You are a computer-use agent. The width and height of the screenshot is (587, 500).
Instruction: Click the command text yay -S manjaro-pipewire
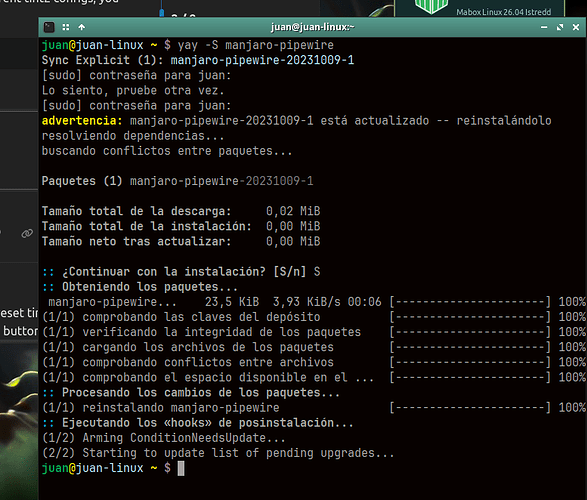tap(256, 45)
